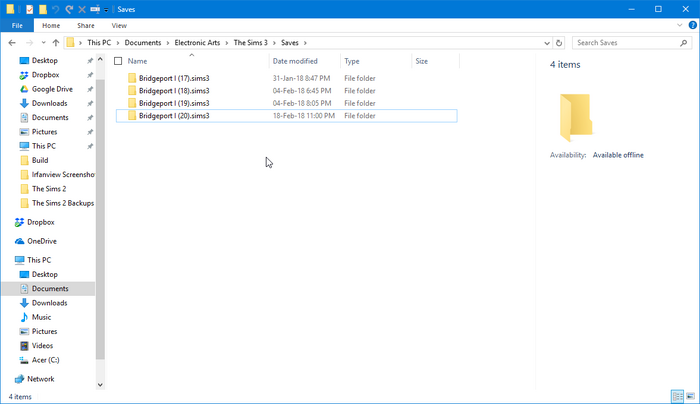Viewport: 700px width, 404px height.
Task: Click the Properties checkmark icon in title bar
Action: (x=29, y=9)
